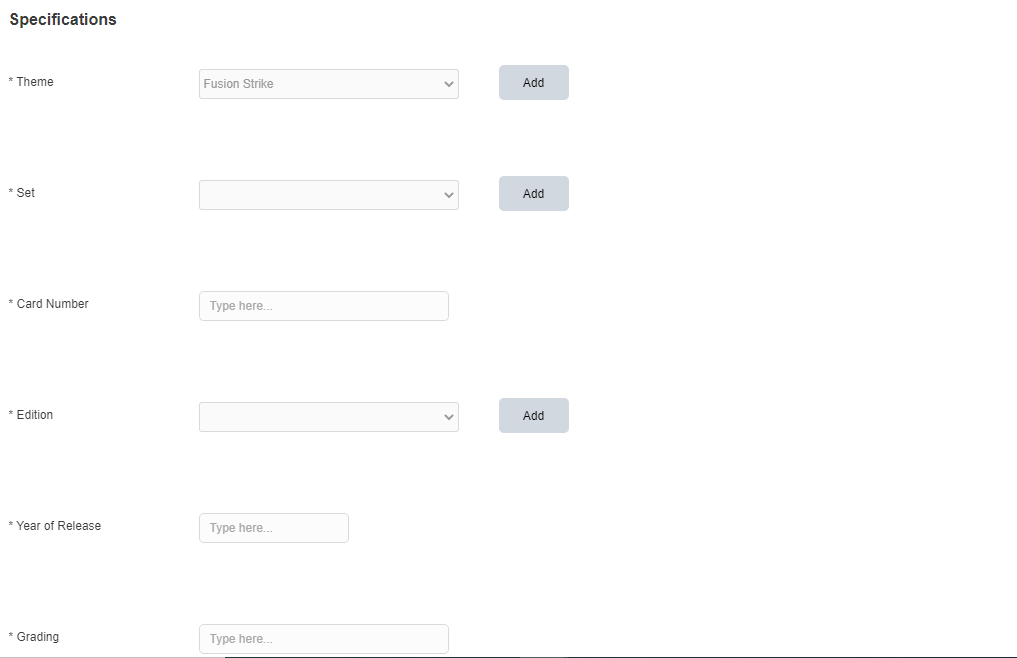The image size is (1017, 658).
Task: Click the Grading field label
Action: pos(38,637)
